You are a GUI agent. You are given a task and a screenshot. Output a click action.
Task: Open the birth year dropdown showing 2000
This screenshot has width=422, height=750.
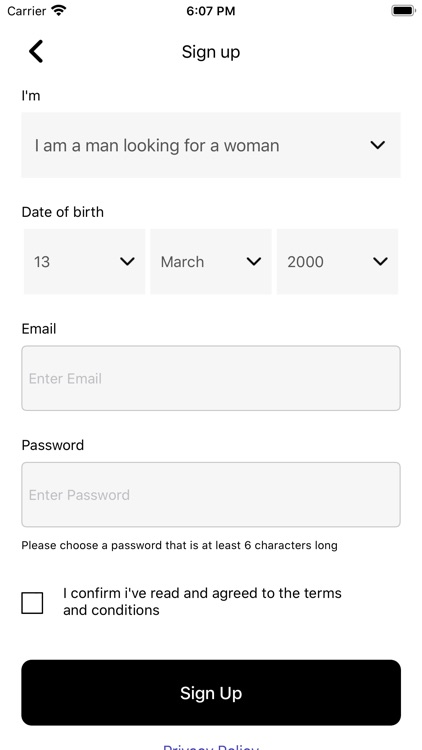tap(337, 261)
